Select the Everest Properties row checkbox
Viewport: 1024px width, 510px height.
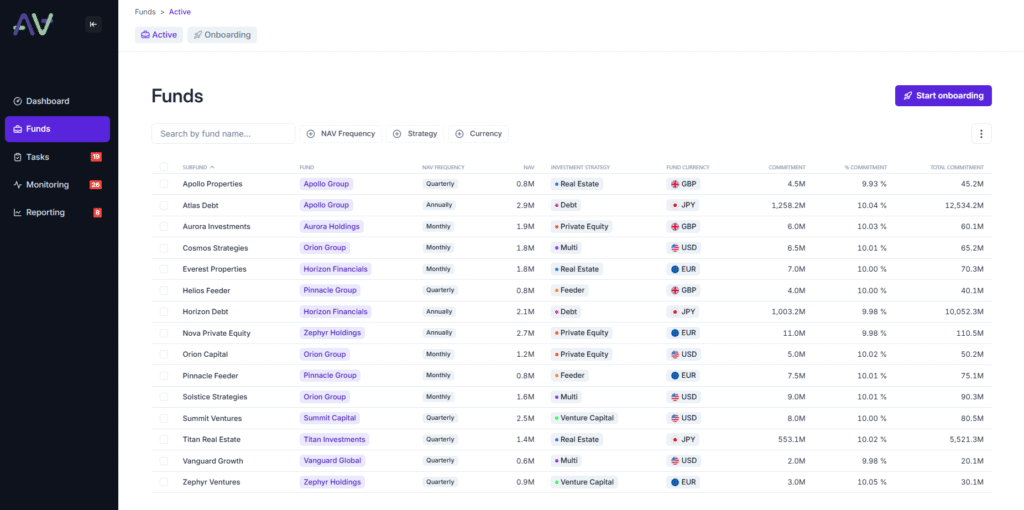164,269
